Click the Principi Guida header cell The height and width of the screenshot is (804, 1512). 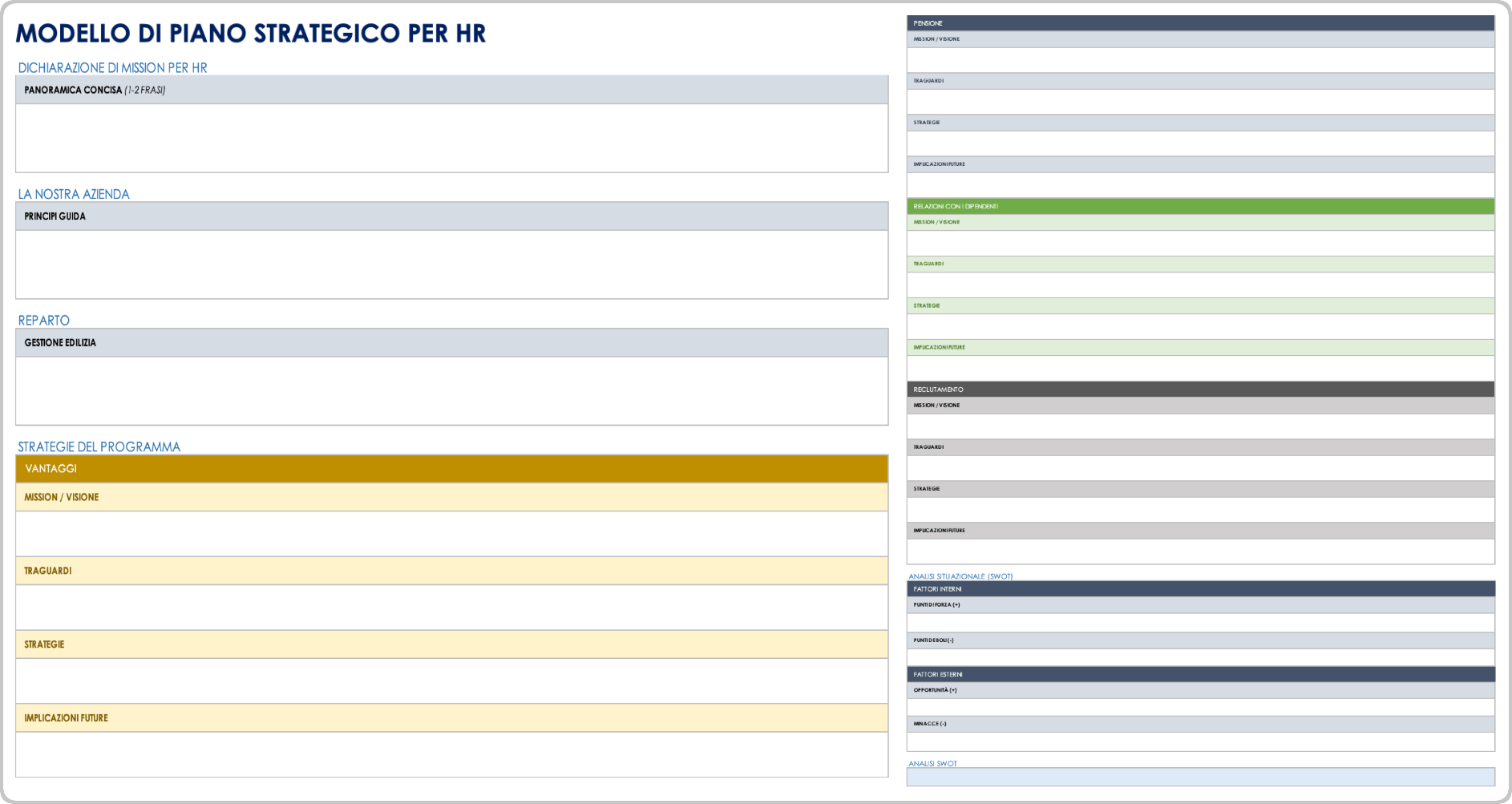click(451, 216)
